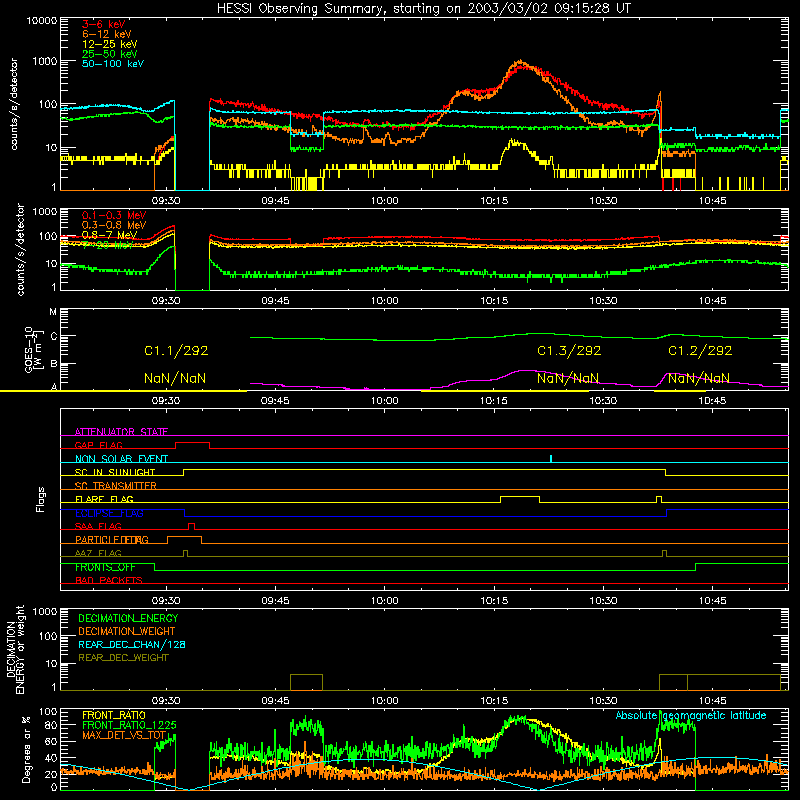Click the MAX_DET_VS_TOT legend label
Screen dimensions: 800x800
click(124, 735)
